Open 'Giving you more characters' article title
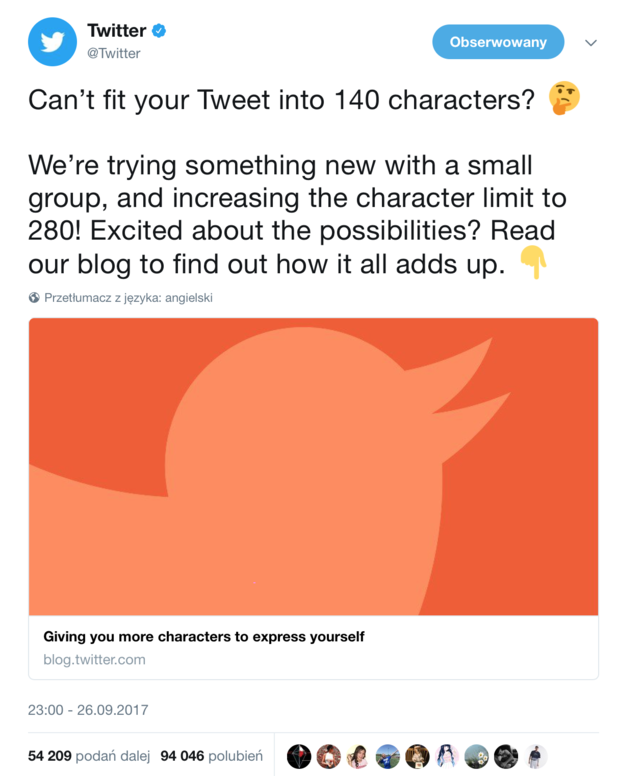This screenshot has height=778, width=618. (204, 636)
